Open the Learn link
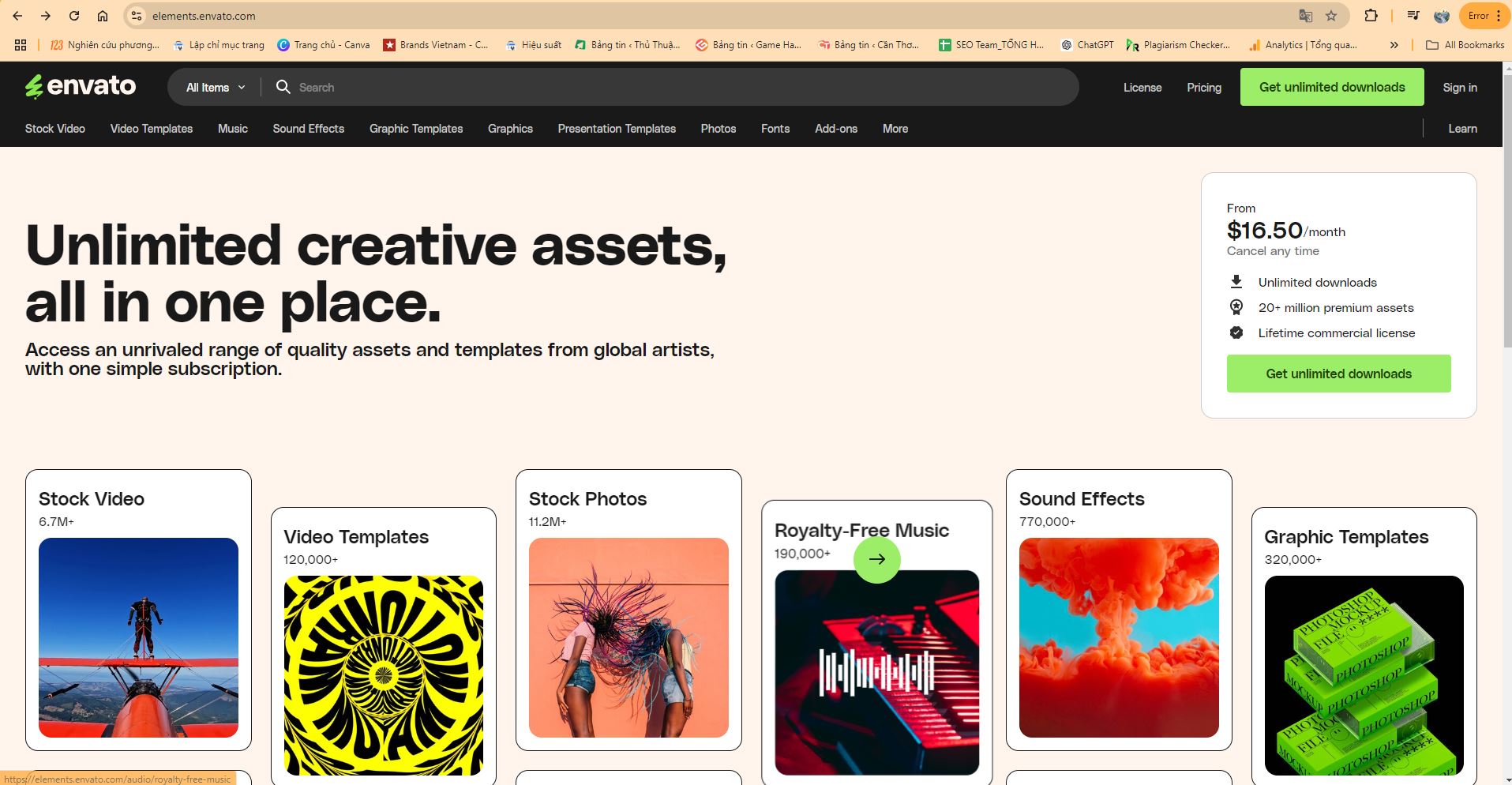 coord(1462,129)
